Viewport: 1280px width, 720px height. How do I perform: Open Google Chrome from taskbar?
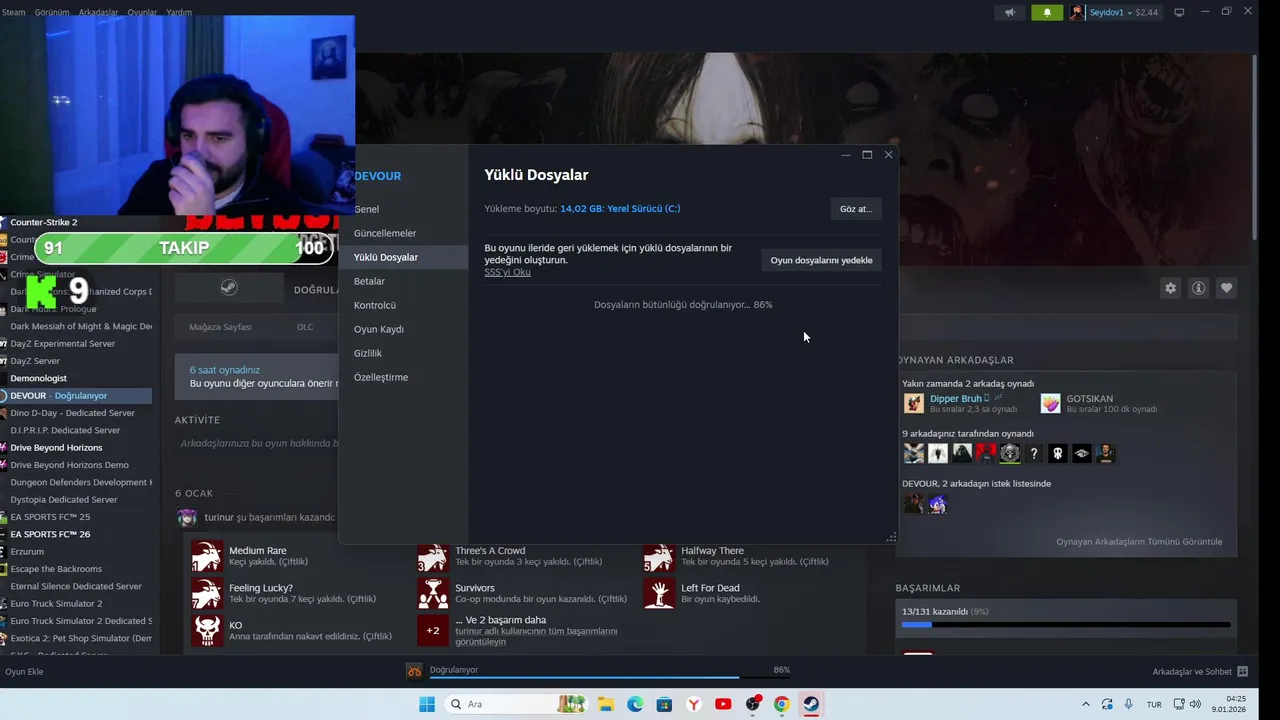(x=782, y=704)
